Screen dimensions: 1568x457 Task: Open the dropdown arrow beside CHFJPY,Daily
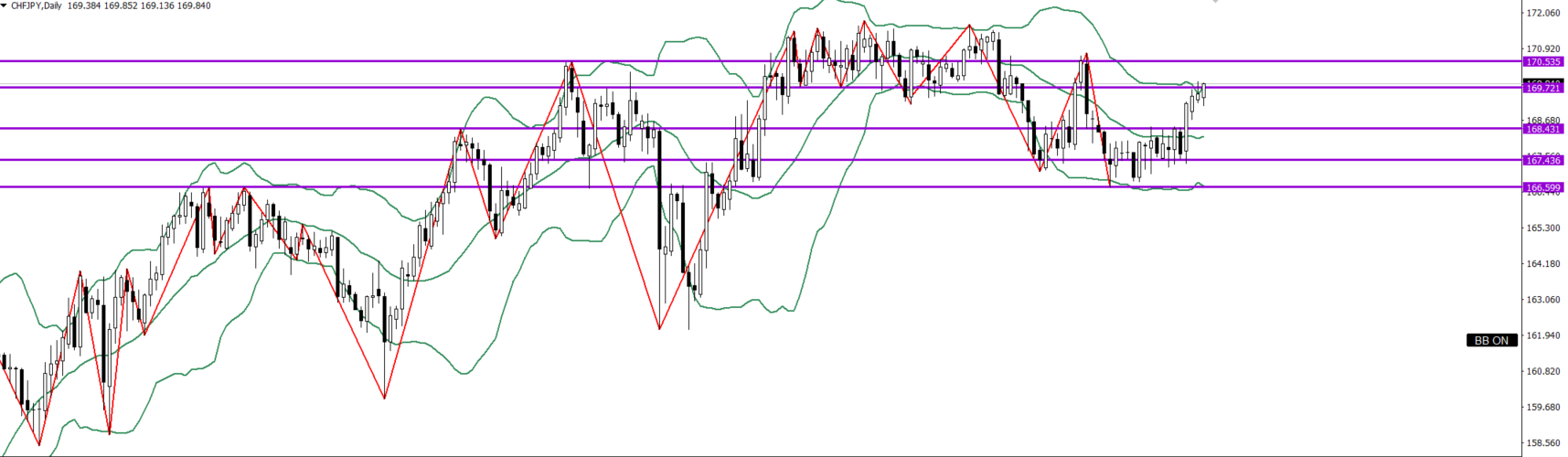4,5
